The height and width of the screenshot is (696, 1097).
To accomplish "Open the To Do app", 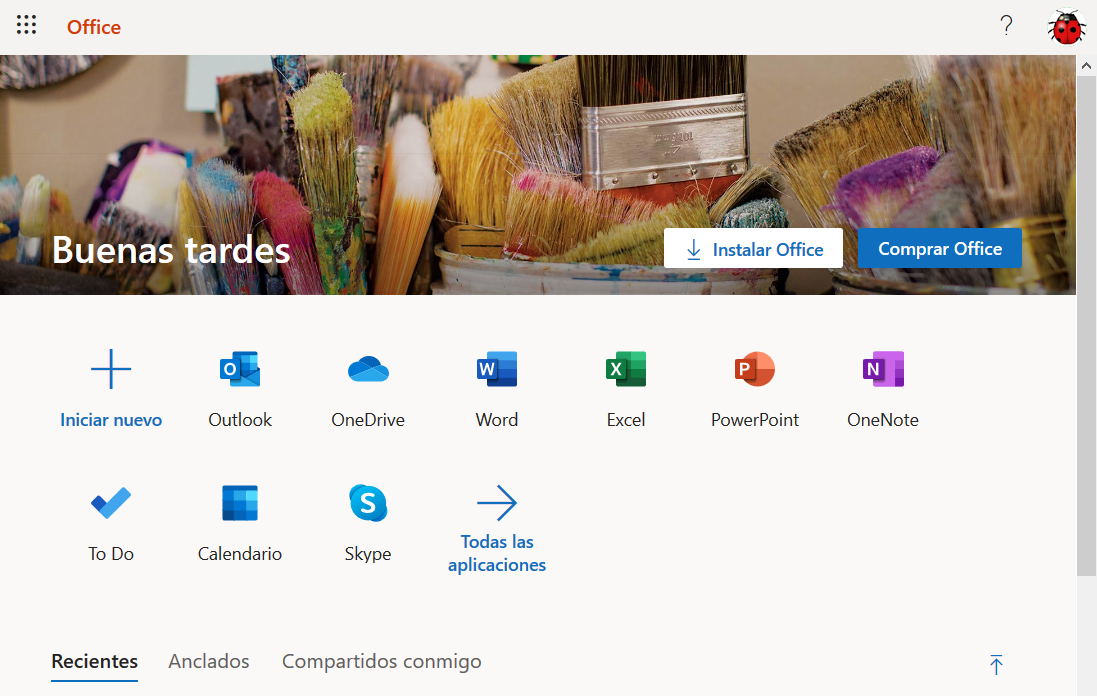I will click(x=110, y=522).
